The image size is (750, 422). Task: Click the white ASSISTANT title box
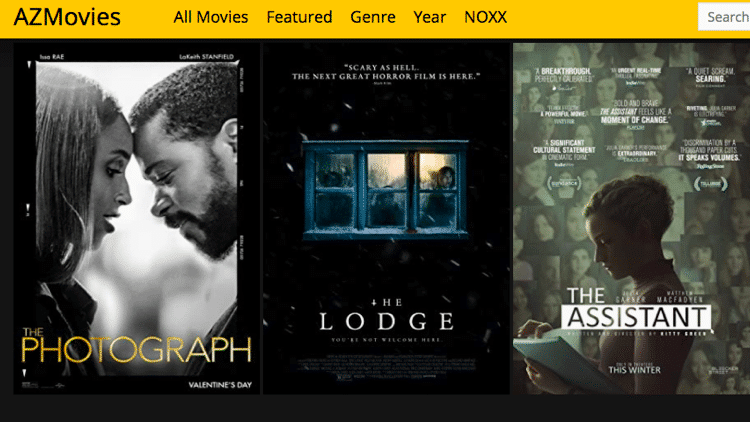pyautogui.click(x=636, y=317)
